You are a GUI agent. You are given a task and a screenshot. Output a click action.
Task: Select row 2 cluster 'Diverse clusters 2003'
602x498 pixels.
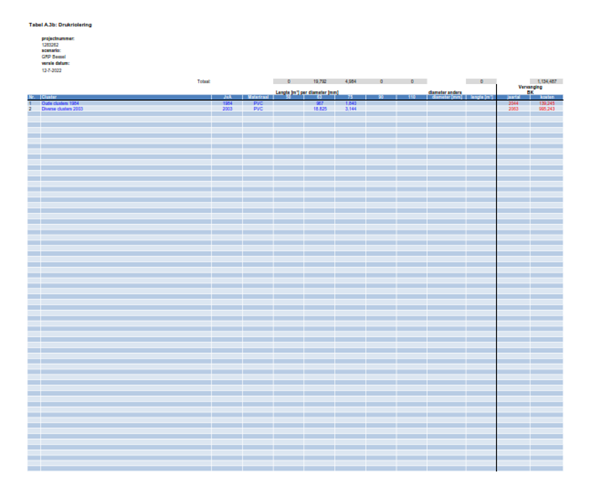(64, 108)
